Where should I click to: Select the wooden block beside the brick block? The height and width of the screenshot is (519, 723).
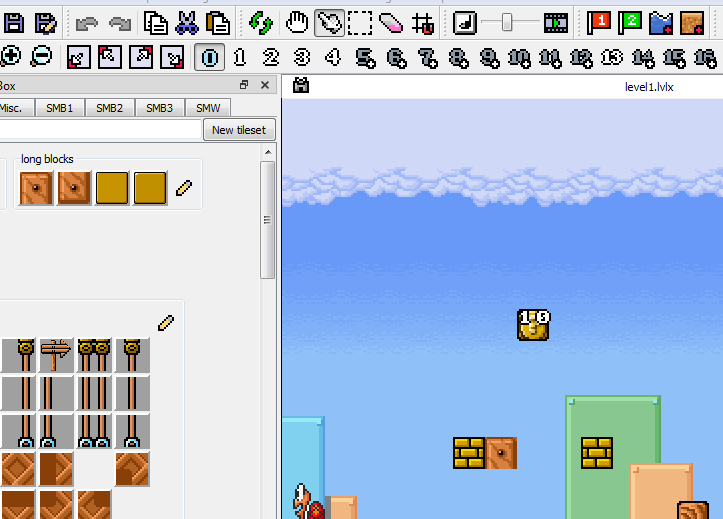pos(501,453)
